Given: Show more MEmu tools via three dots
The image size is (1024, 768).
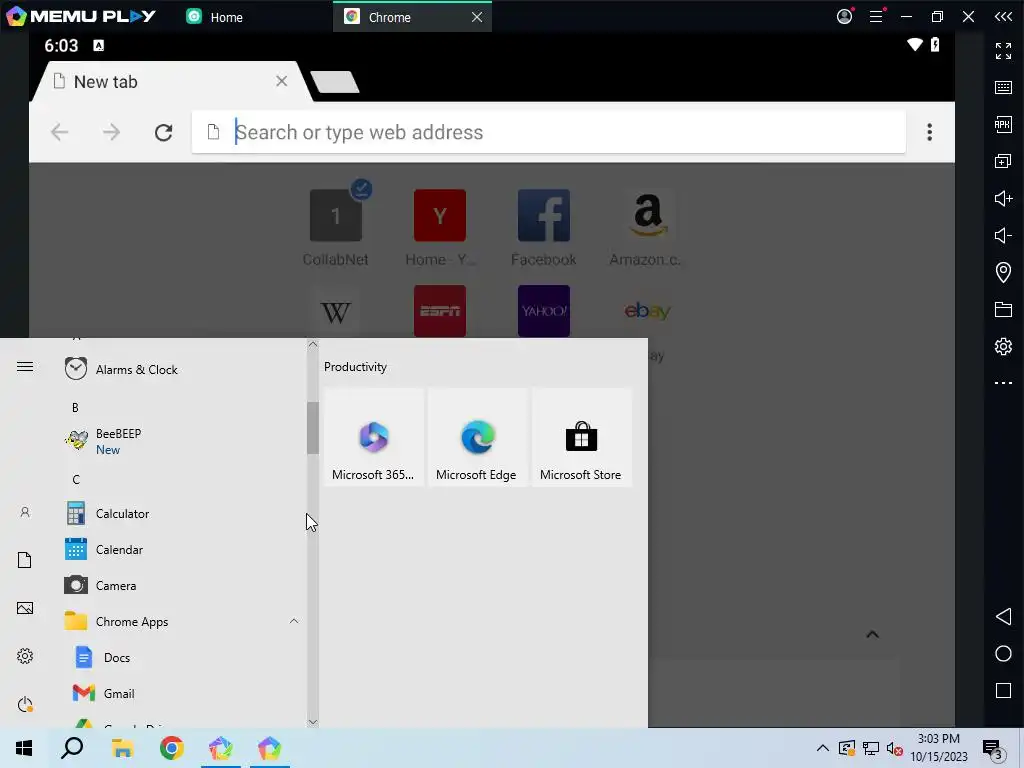Looking at the screenshot, I should (1003, 383).
